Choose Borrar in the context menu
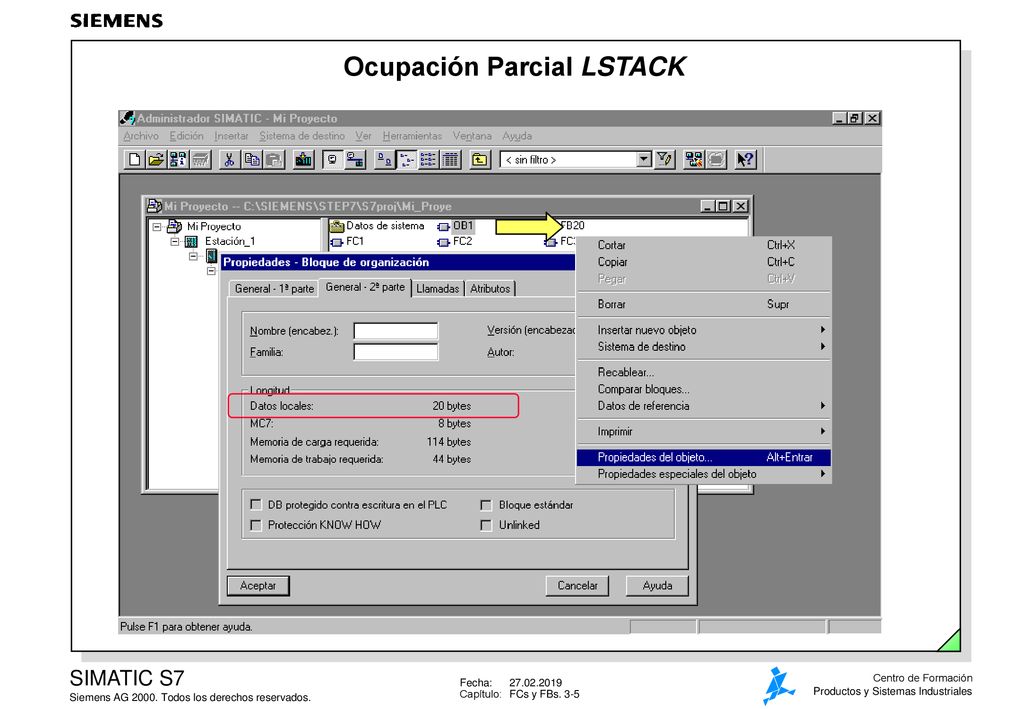Image resolution: width=1024 pixels, height=709 pixels. [704, 304]
